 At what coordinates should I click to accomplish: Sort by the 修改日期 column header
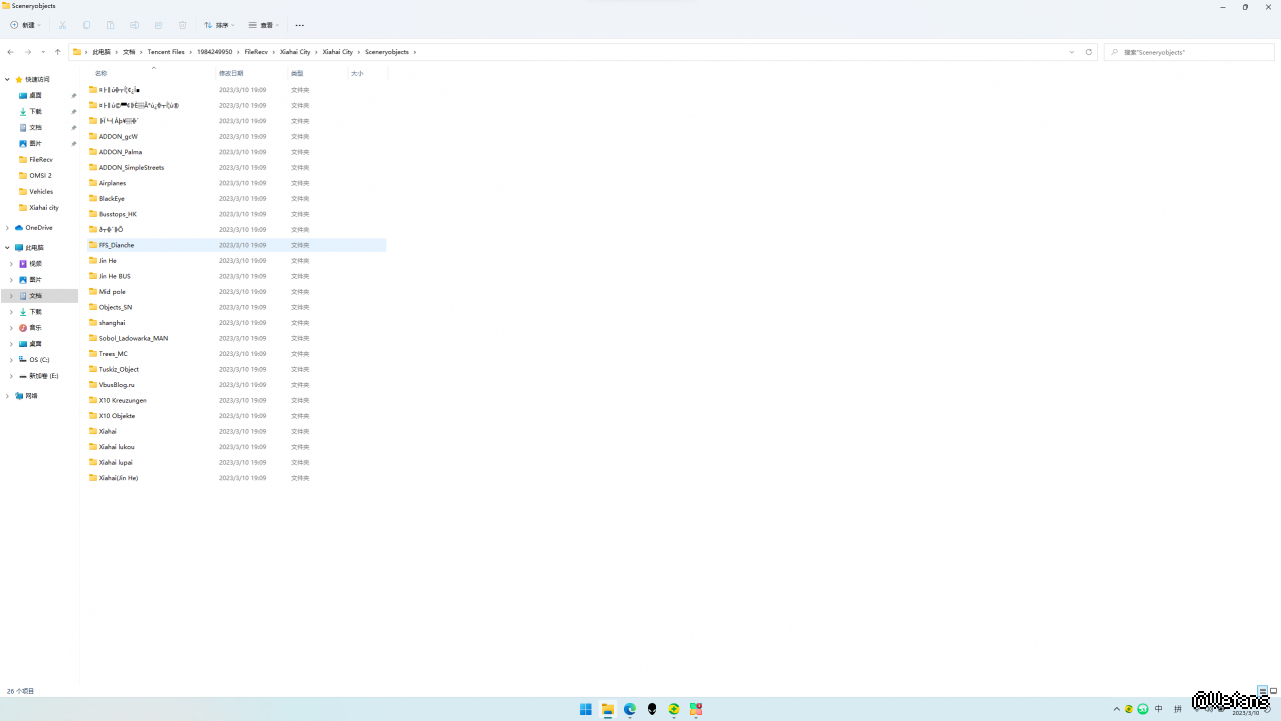tap(231, 73)
